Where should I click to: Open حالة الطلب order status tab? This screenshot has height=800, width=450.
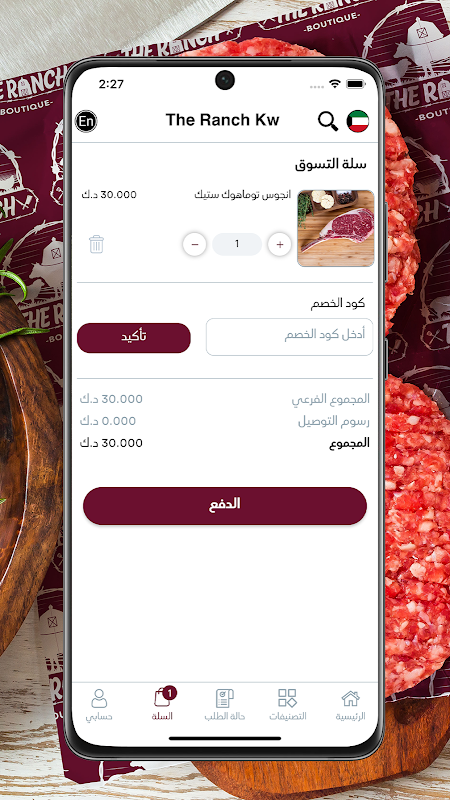click(x=225, y=705)
